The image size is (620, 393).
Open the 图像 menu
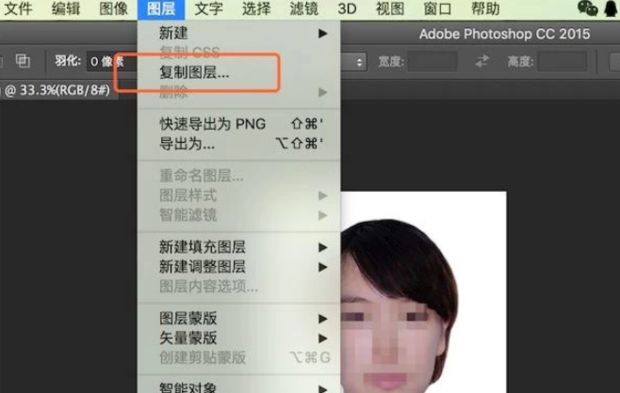(x=113, y=9)
